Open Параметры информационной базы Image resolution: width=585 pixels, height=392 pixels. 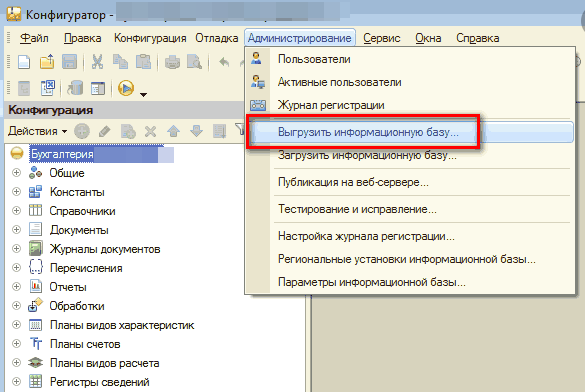410,282
